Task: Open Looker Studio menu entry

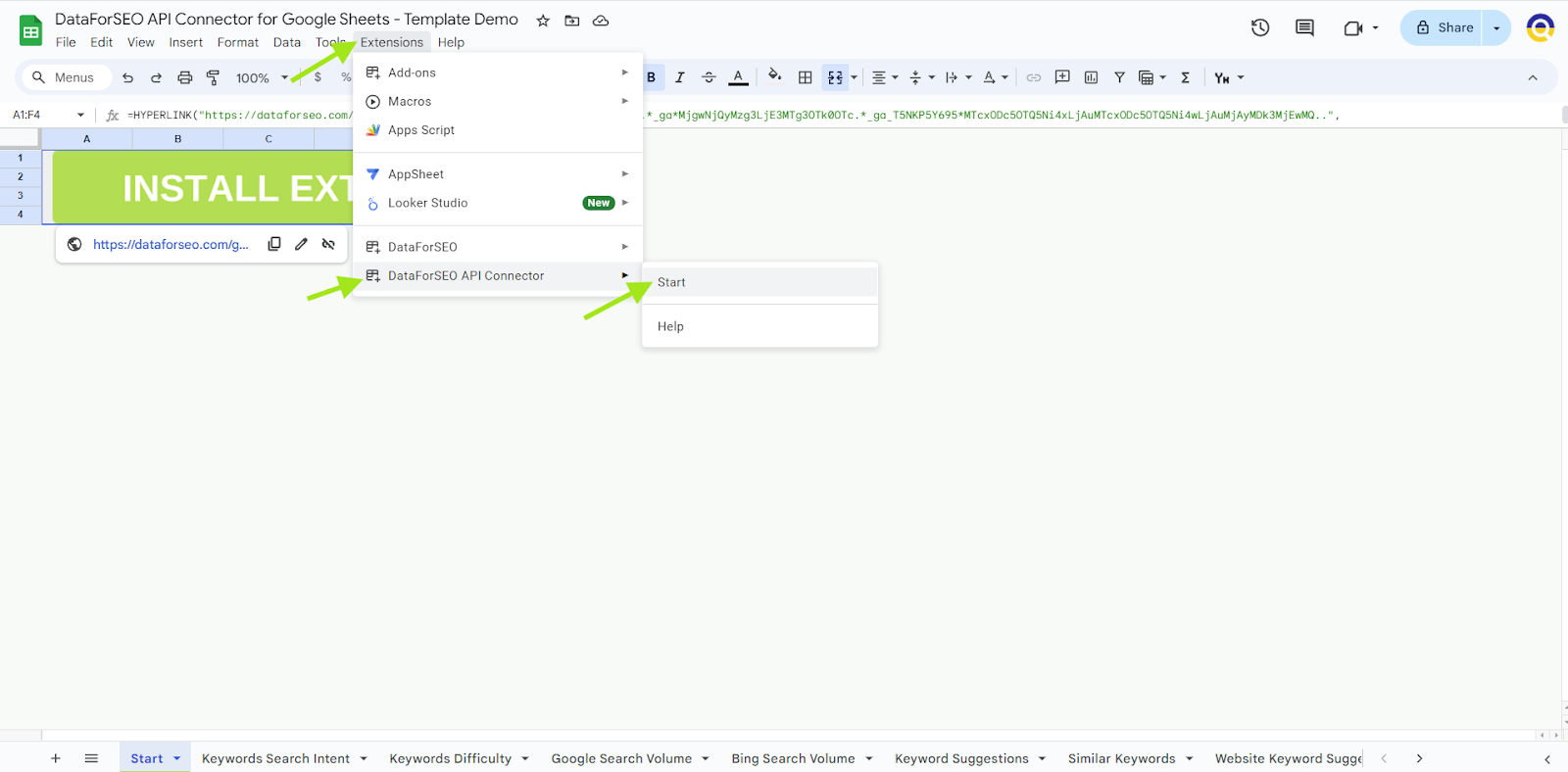Action: 498,203
